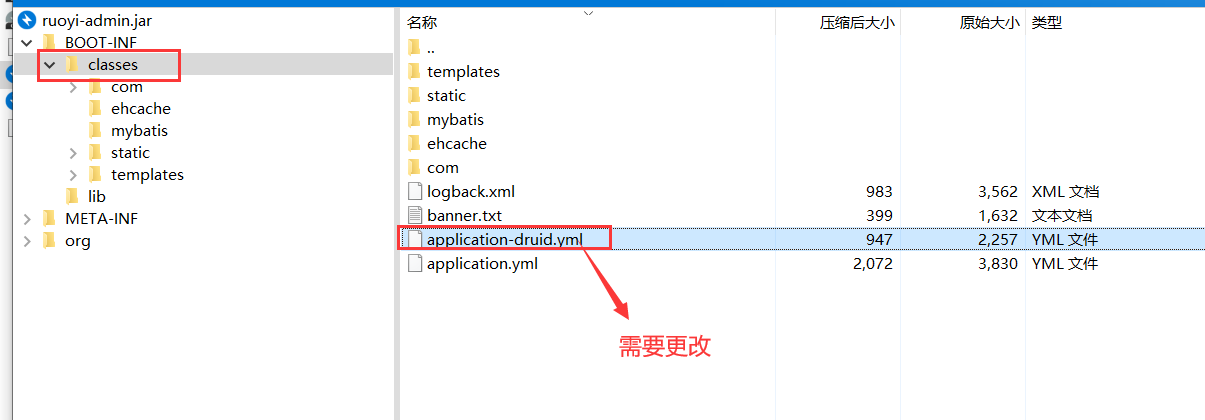
Task: Select the application.yml file name
Action: point(482,263)
